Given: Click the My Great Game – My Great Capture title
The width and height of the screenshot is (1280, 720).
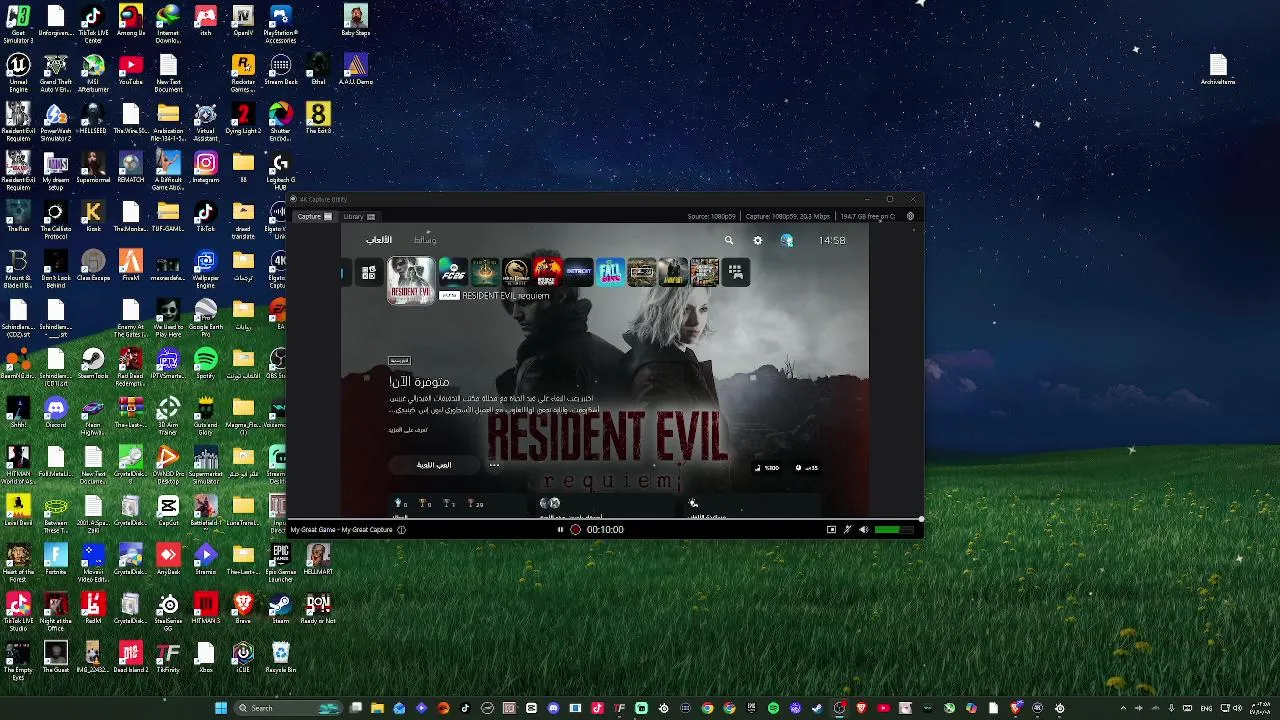Looking at the screenshot, I should pos(341,530).
